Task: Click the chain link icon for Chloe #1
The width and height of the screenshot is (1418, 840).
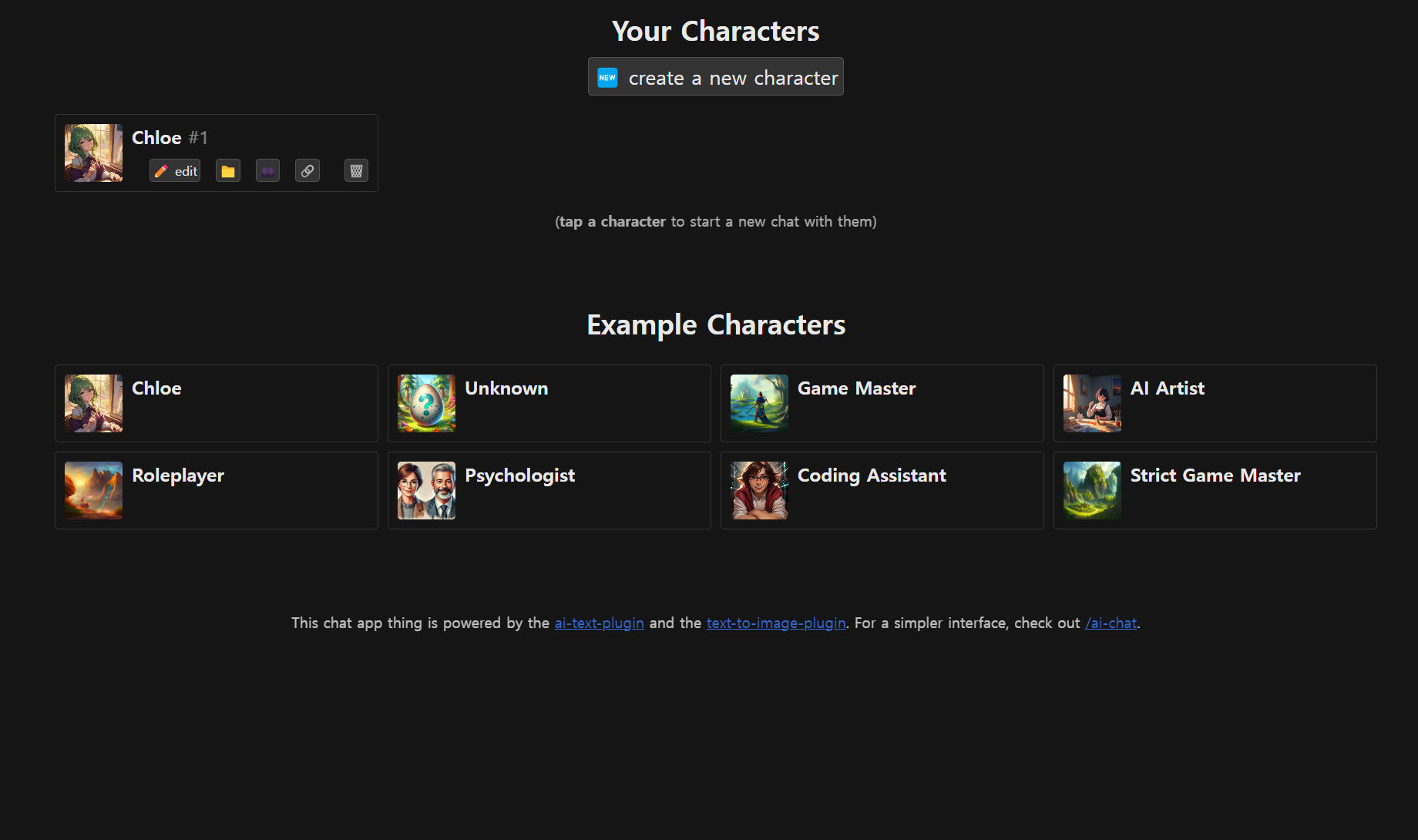Action: click(x=307, y=171)
